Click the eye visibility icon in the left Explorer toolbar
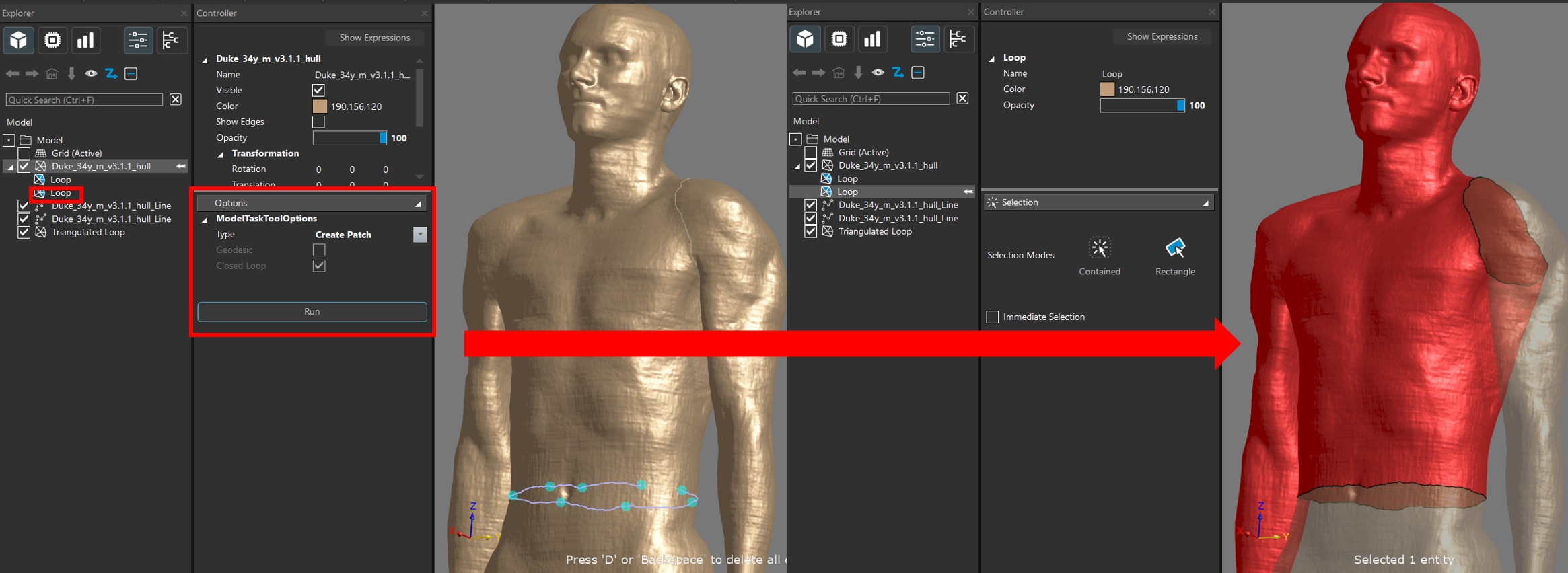 [x=91, y=73]
